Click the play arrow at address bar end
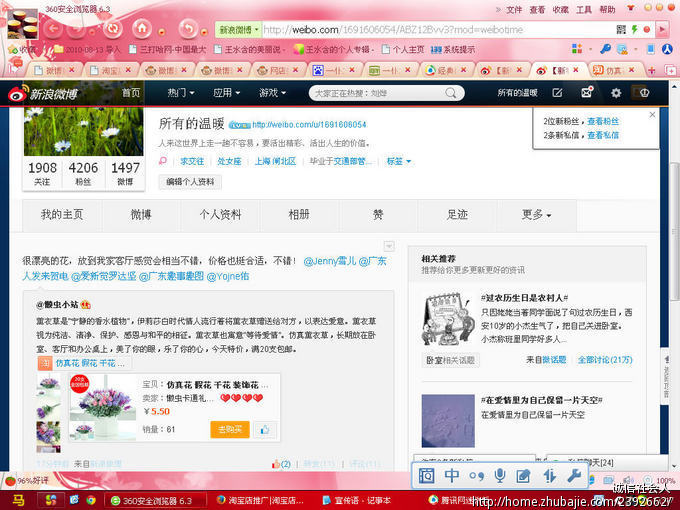Screen dimensions: 680x510 [x=662, y=29]
